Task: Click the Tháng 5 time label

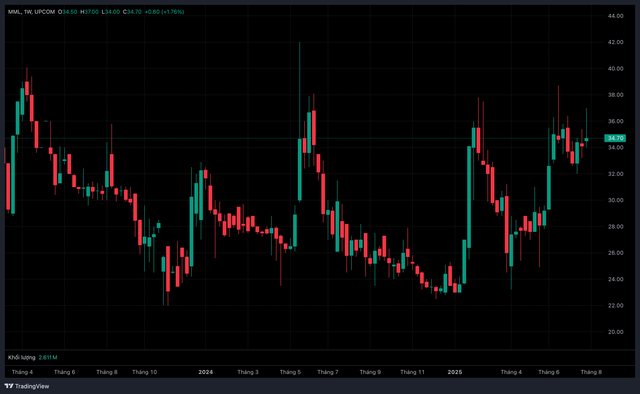Action: (x=290, y=372)
